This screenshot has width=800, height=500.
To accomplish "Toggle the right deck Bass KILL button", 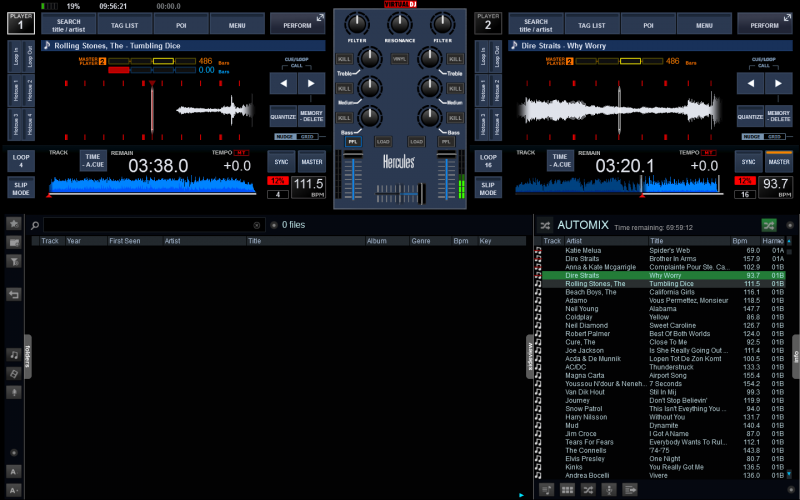I will click(455, 118).
